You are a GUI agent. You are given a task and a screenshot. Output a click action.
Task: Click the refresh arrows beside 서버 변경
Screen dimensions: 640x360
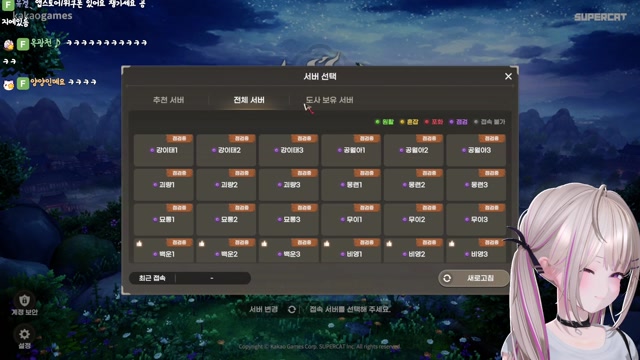pyautogui.click(x=292, y=309)
